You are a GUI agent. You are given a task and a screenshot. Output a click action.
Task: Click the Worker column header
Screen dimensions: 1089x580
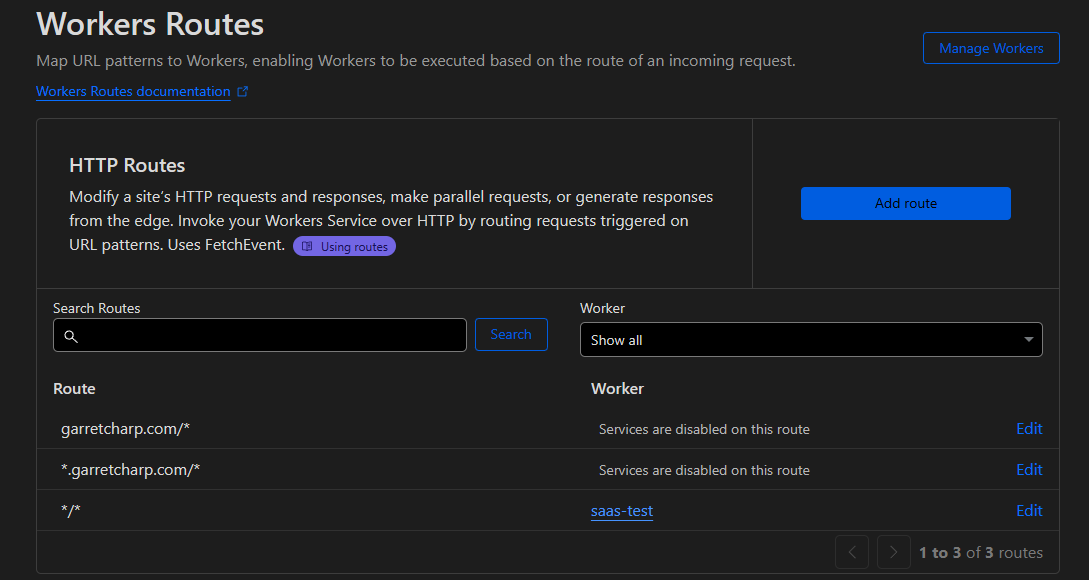click(x=617, y=388)
